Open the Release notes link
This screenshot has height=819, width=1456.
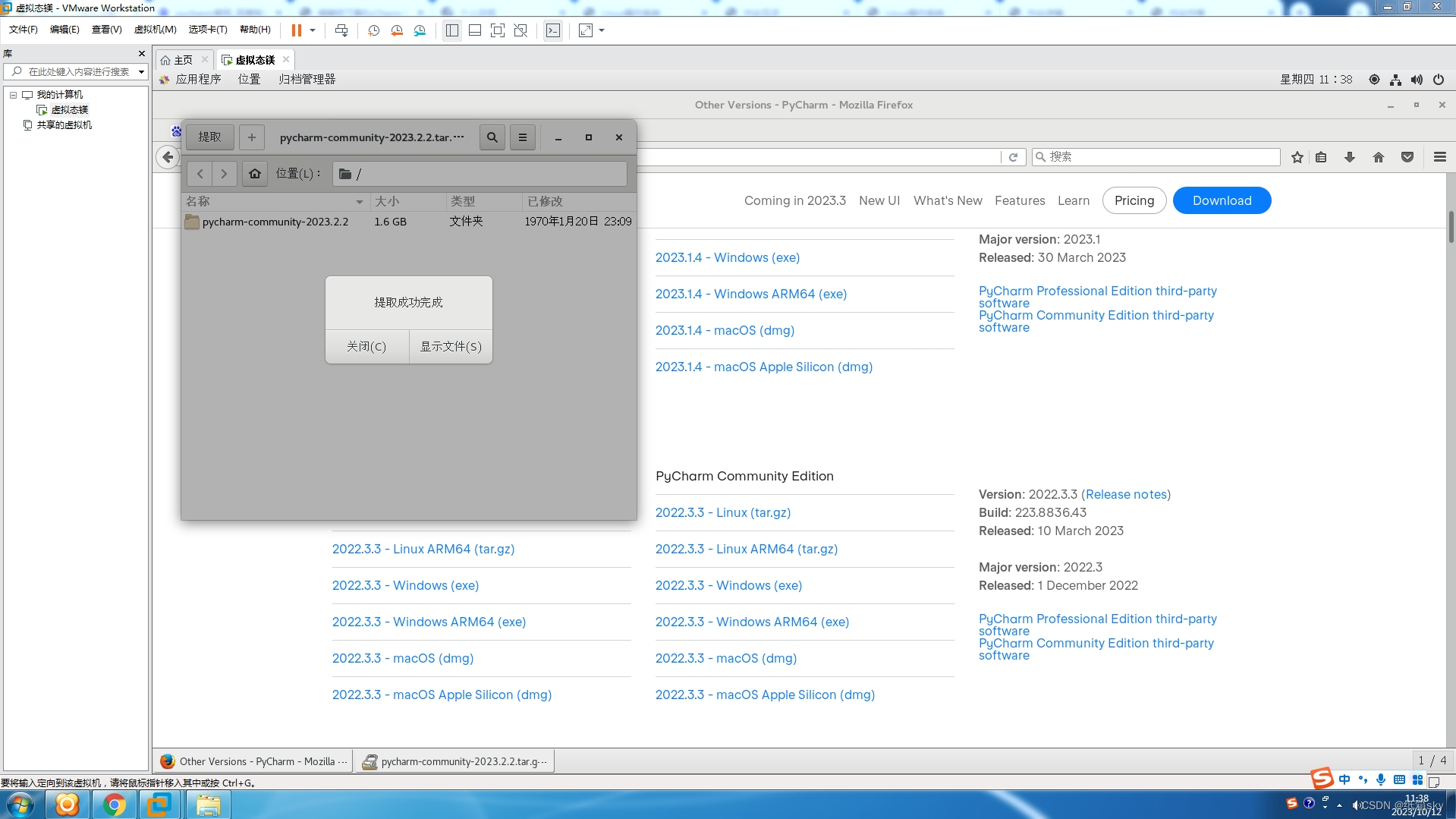tap(1126, 494)
